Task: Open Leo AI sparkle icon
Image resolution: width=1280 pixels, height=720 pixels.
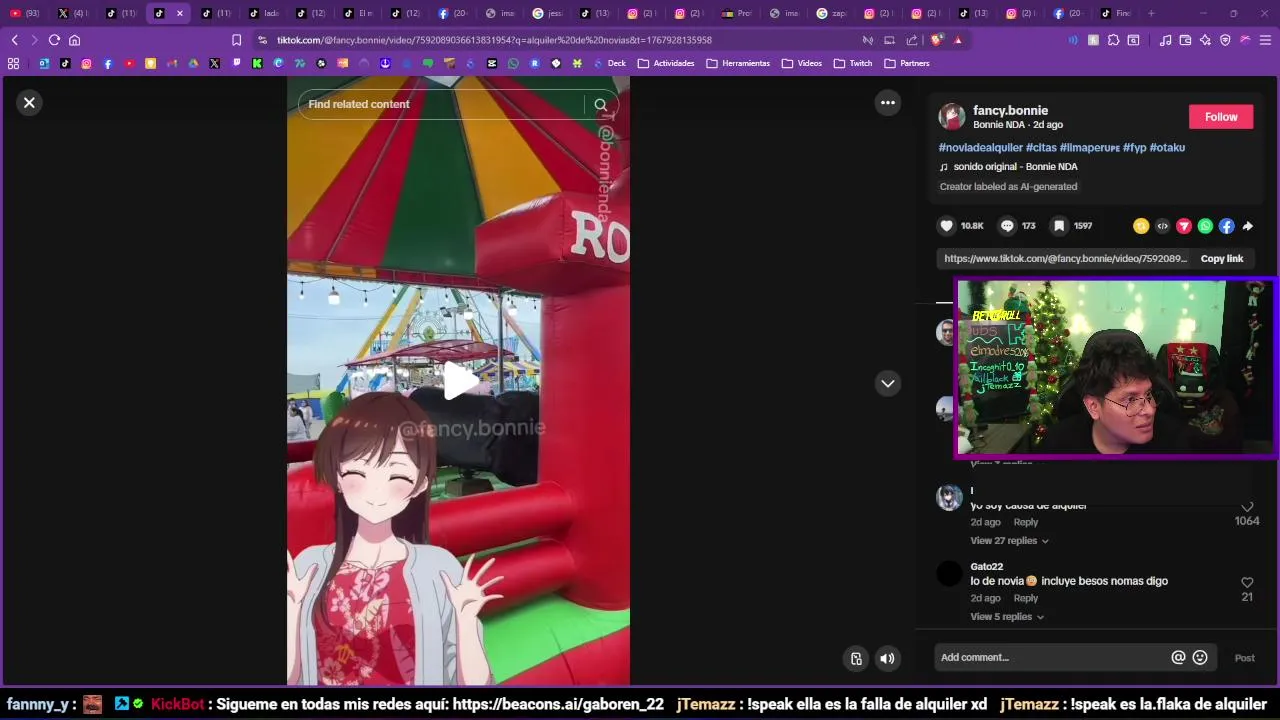Action: [x=1205, y=40]
